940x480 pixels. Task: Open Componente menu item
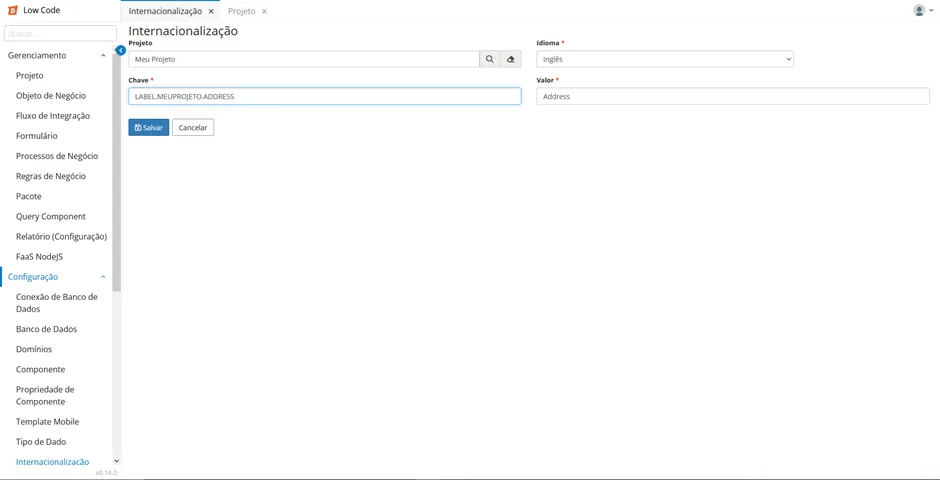click(40, 369)
